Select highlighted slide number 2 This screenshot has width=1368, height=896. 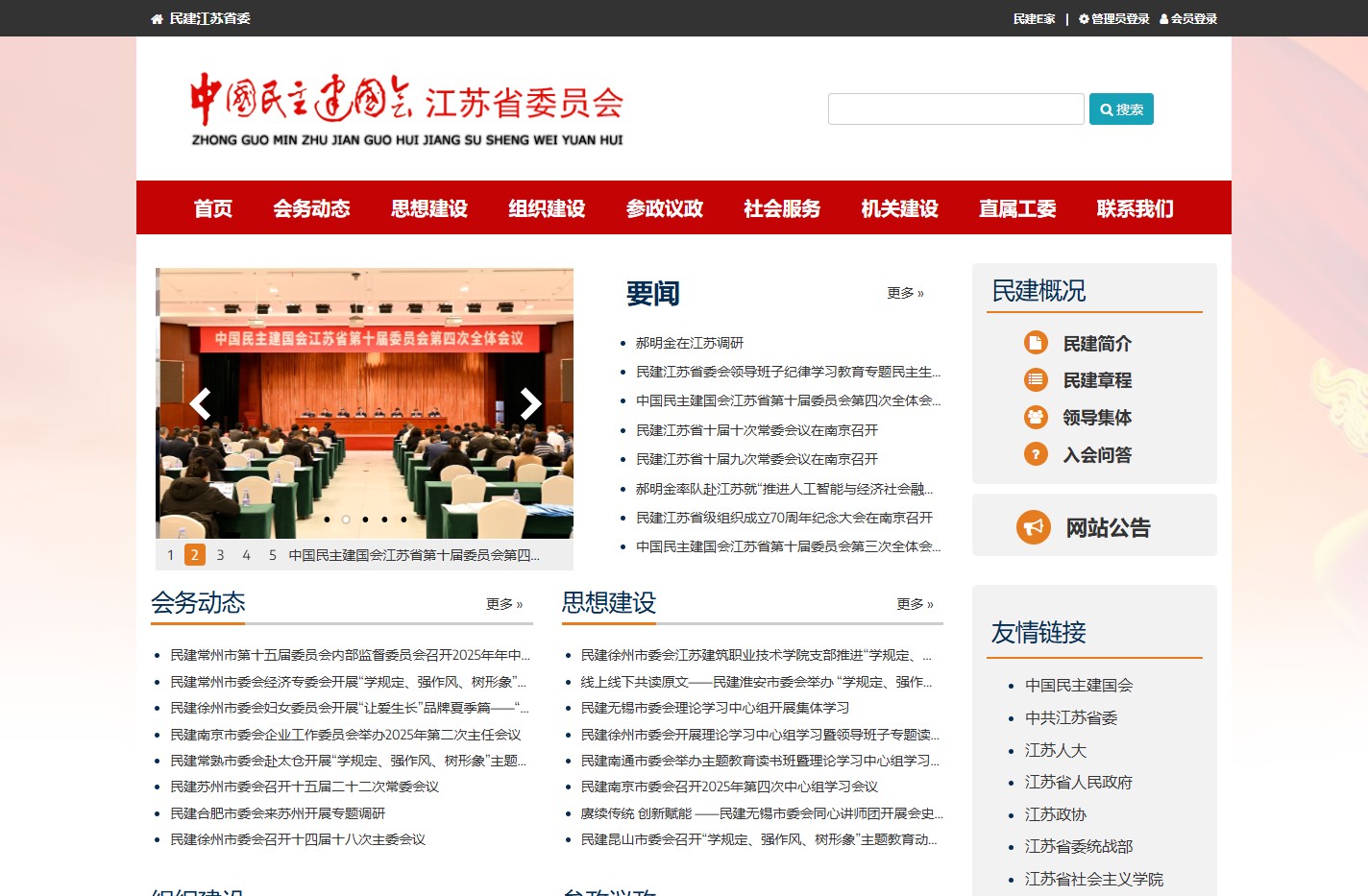(195, 555)
